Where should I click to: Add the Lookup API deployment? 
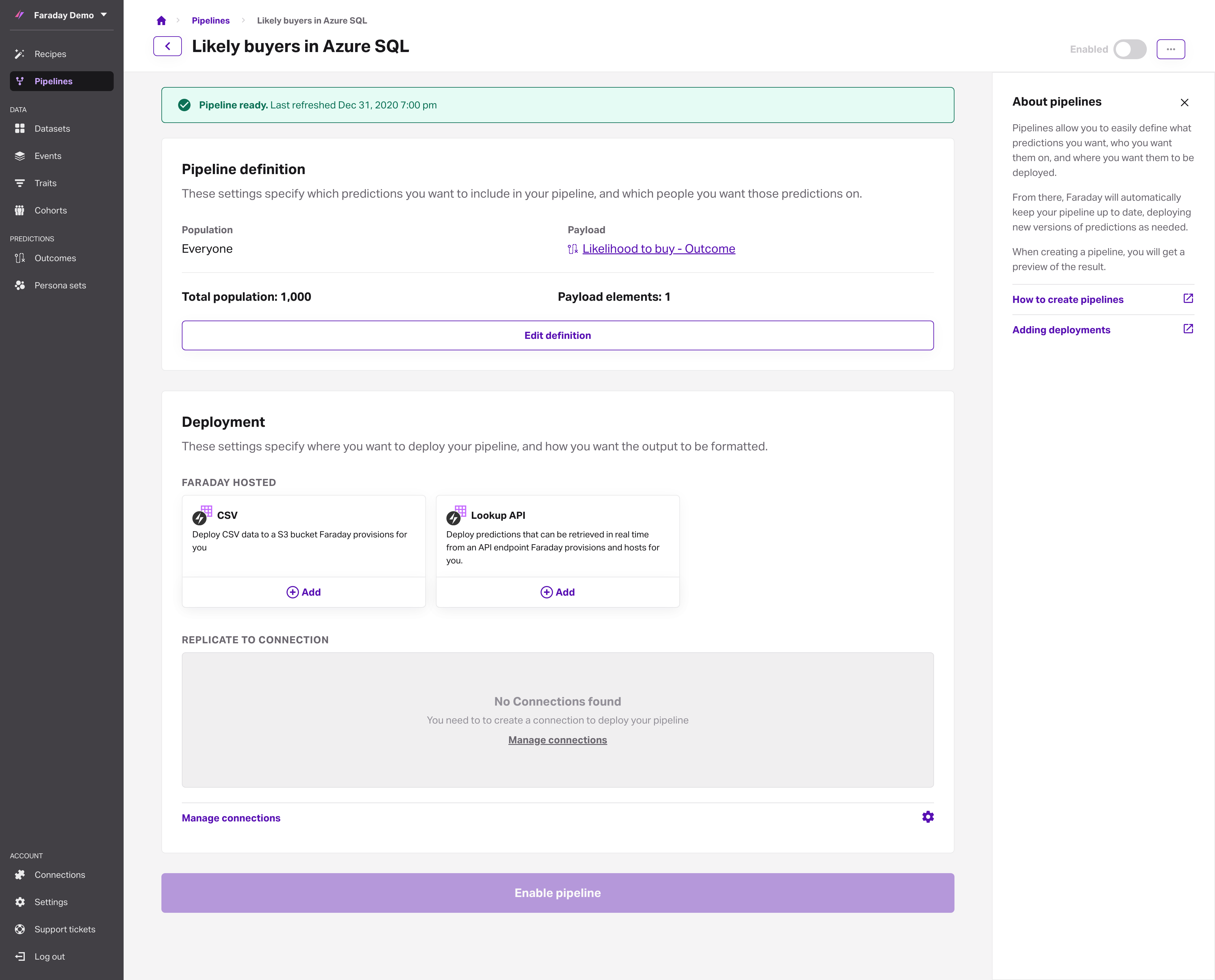coord(558,592)
